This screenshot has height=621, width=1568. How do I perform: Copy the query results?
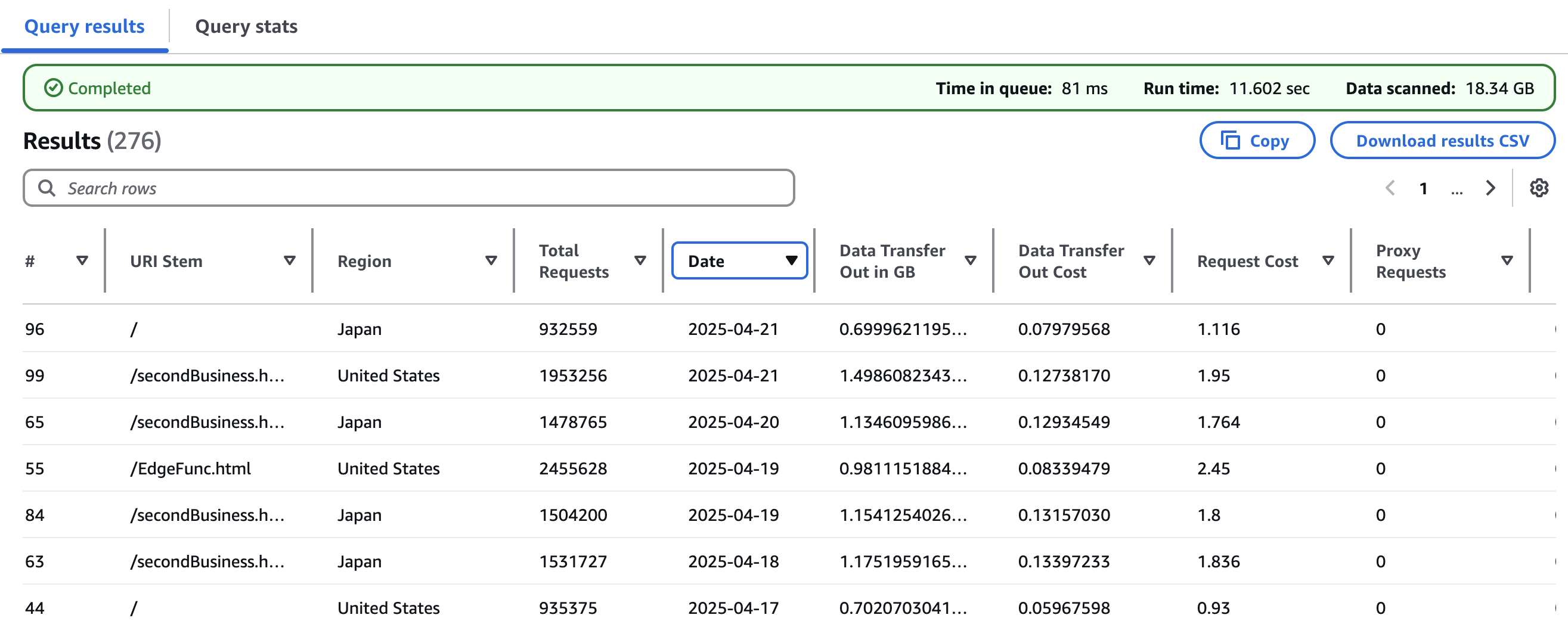point(1257,140)
